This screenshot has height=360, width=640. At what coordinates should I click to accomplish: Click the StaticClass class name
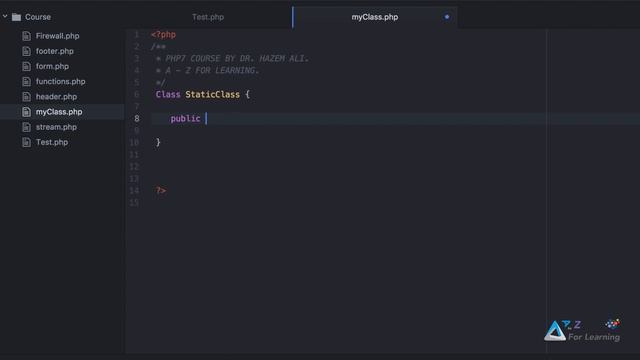[213, 95]
